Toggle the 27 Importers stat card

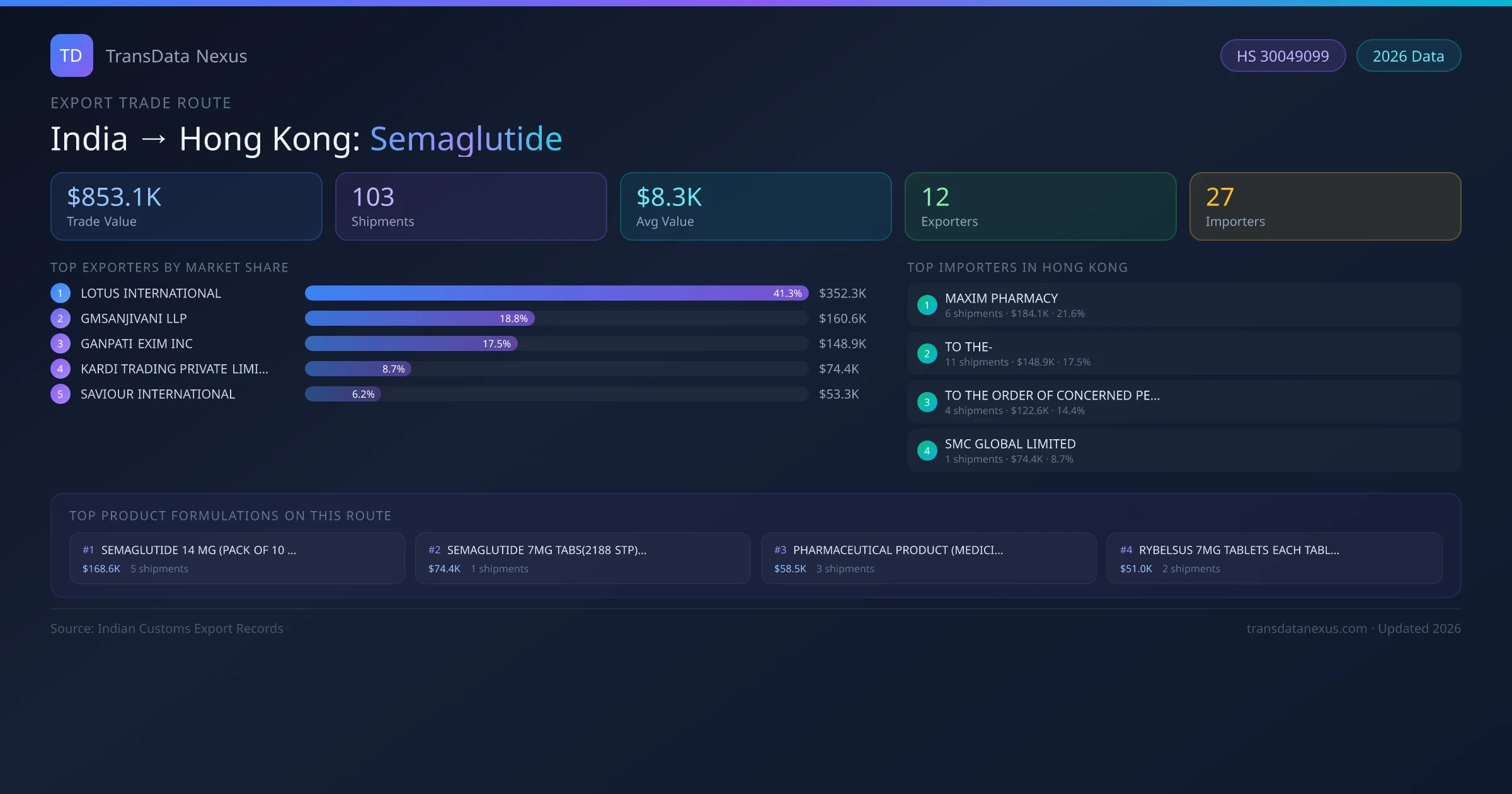(1325, 206)
